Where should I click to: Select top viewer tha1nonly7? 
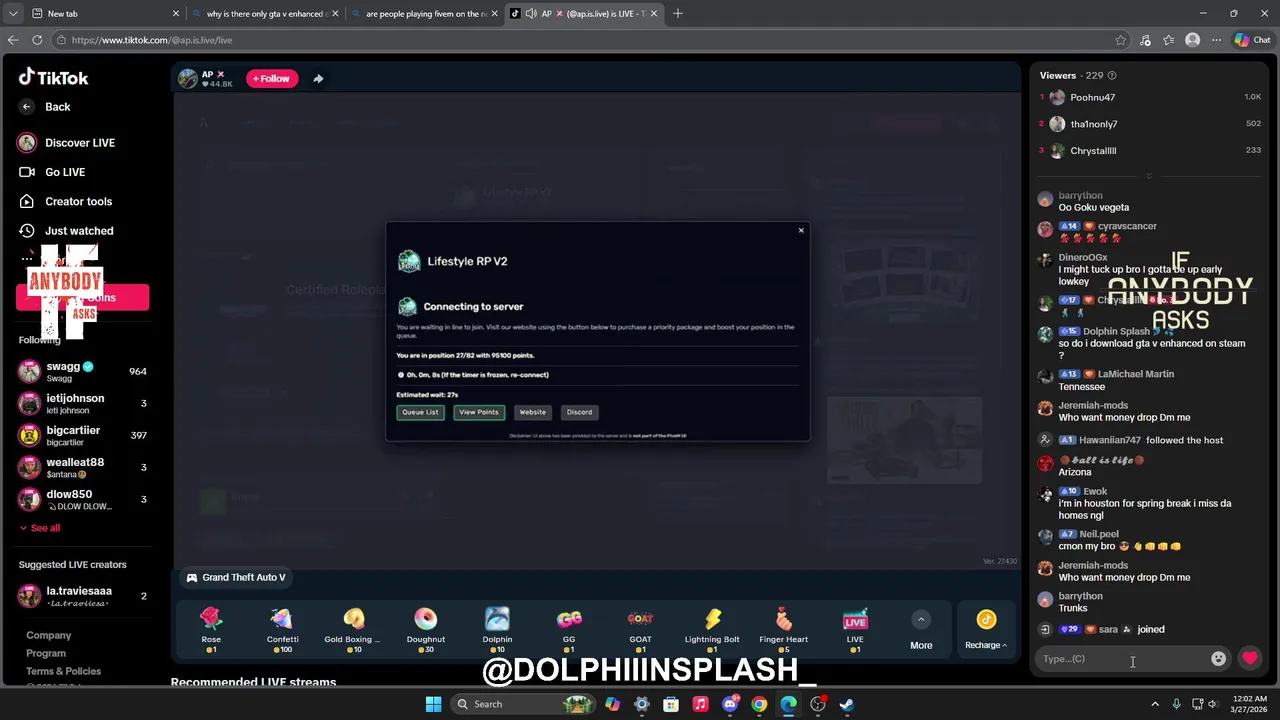[x=1150, y=124]
